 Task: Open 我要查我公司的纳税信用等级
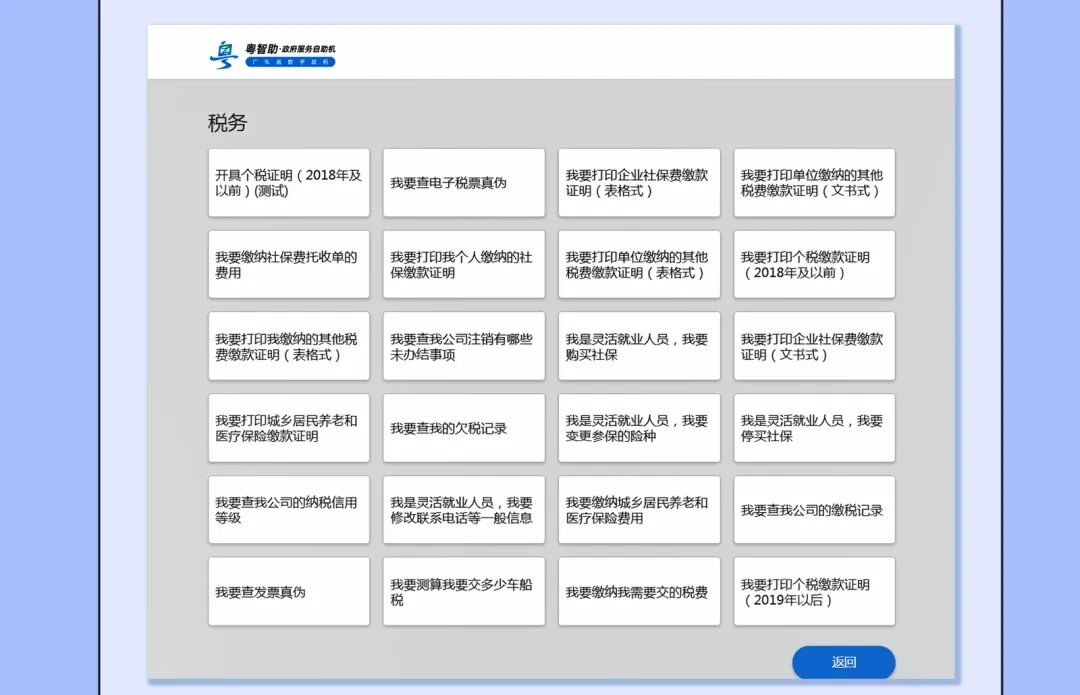(288, 510)
